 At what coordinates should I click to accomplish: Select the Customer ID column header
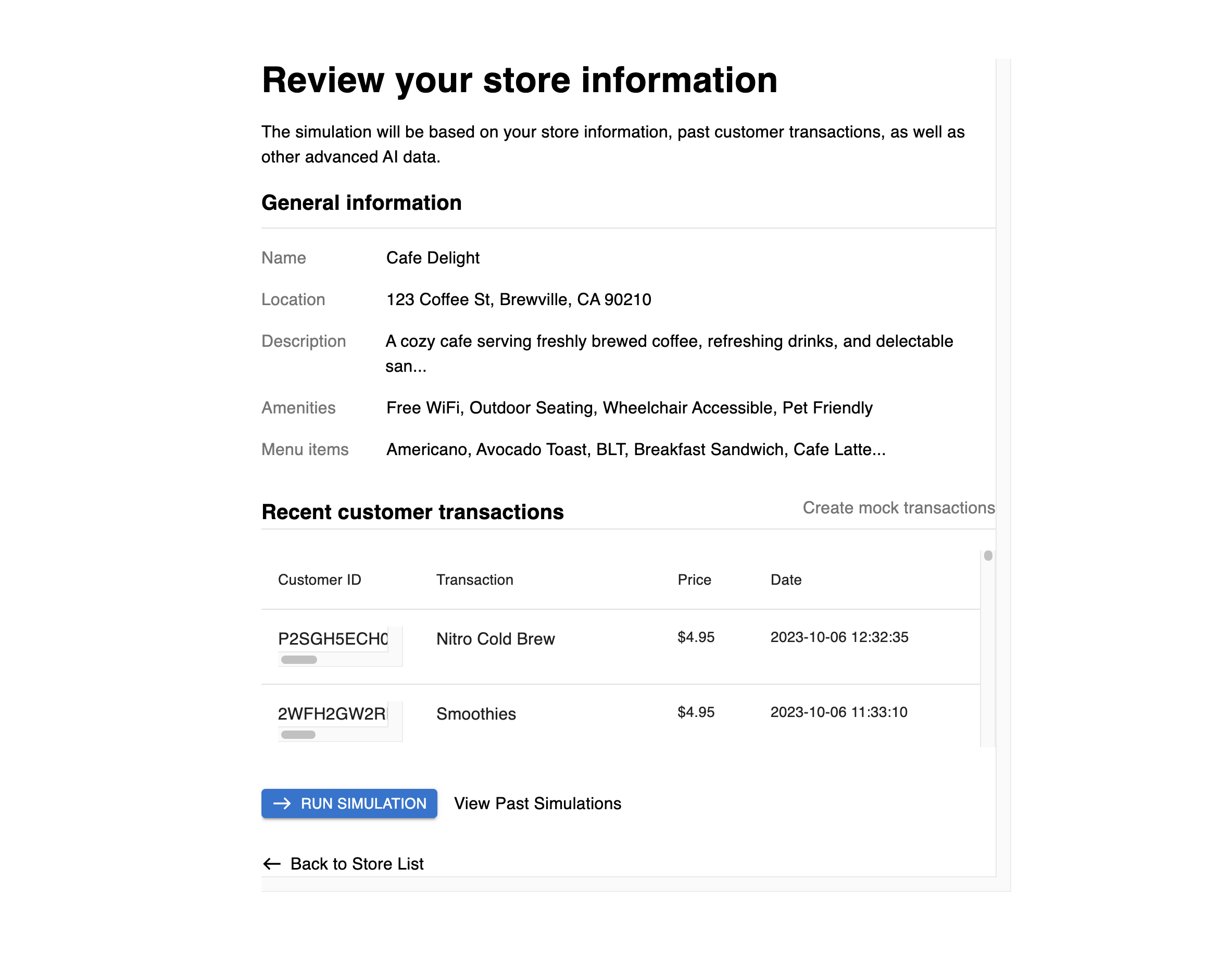click(319, 580)
